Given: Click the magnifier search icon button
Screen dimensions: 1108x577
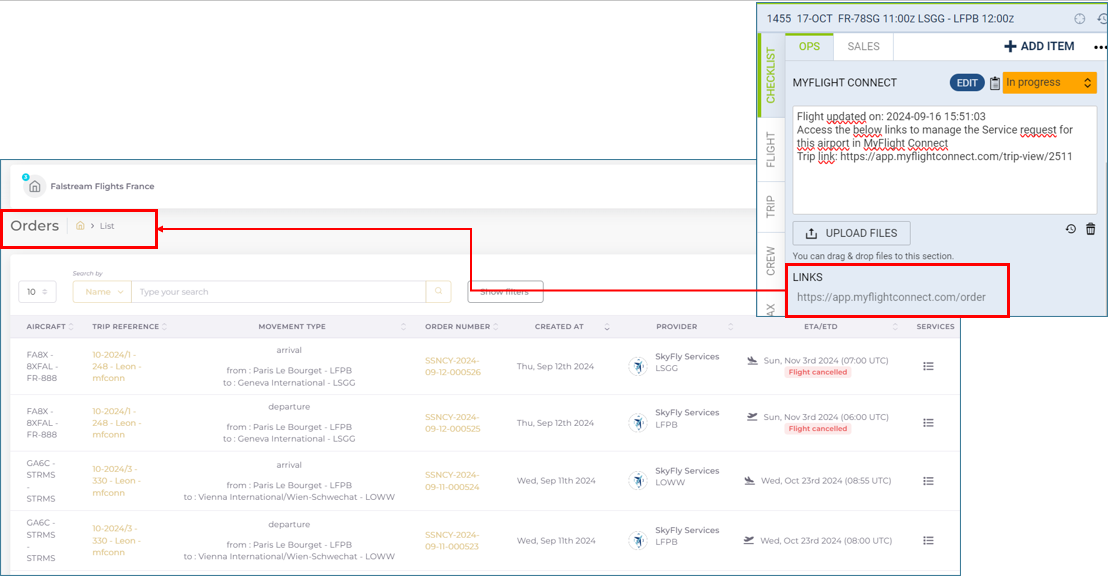Looking at the screenshot, I should coord(438,291).
